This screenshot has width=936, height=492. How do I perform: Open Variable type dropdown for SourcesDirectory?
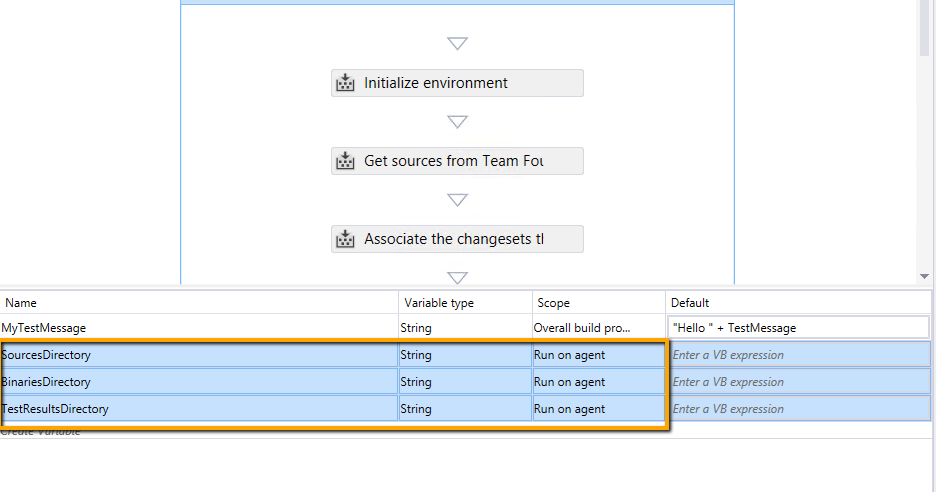point(464,355)
